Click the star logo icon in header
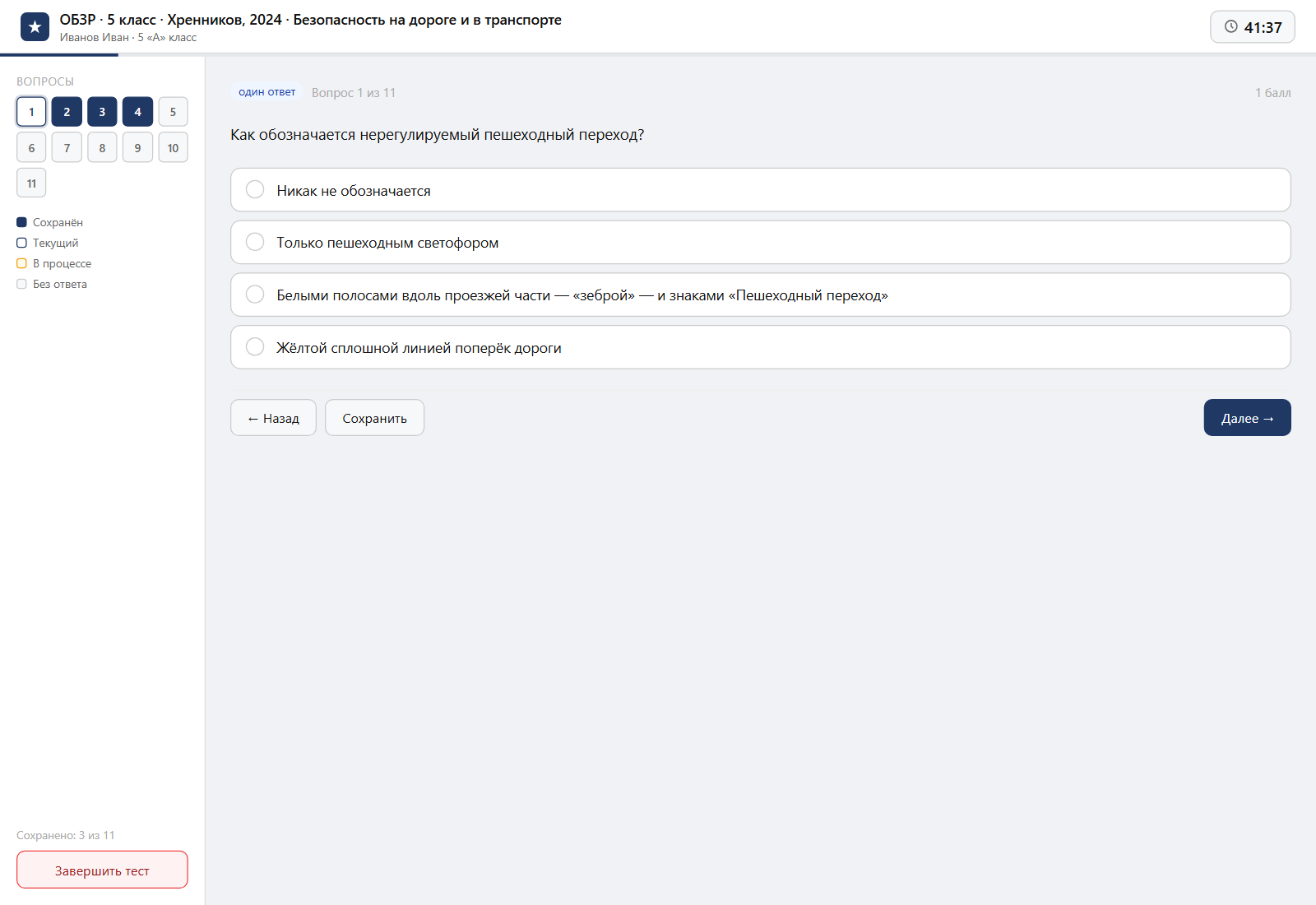This screenshot has height=905, width=1316. click(x=35, y=27)
